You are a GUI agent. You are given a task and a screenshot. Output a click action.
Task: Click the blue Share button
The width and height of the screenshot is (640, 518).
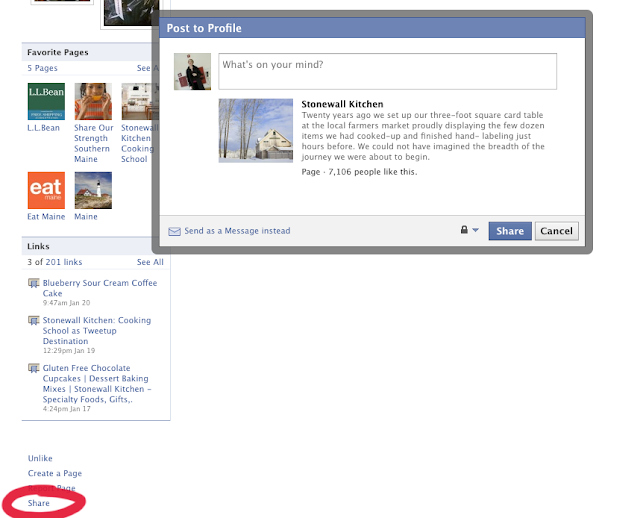click(x=510, y=231)
